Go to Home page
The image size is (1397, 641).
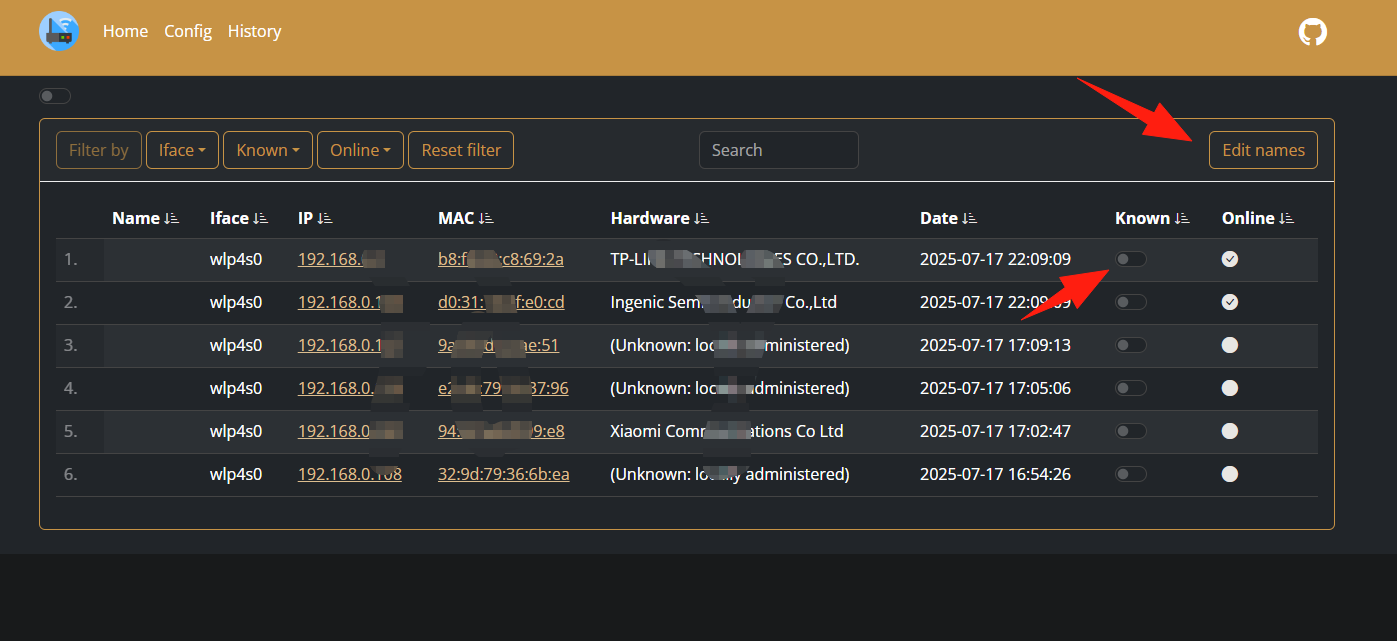[x=125, y=31]
